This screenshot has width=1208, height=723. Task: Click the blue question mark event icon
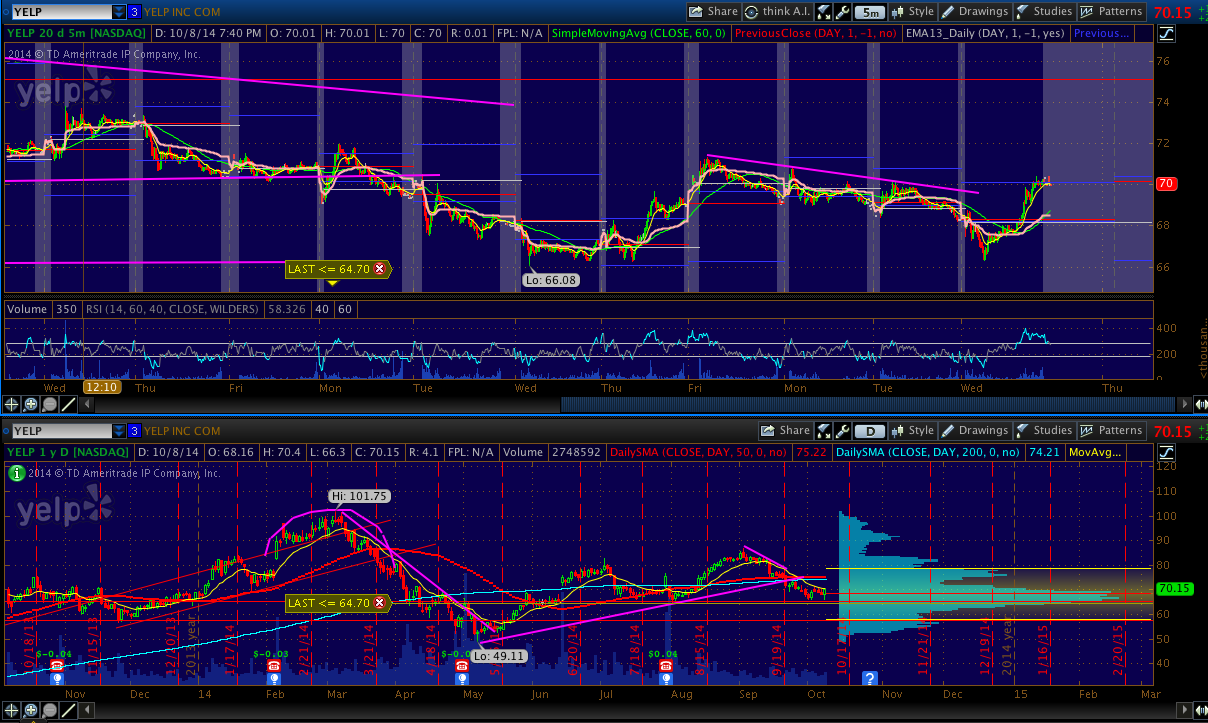click(870, 679)
